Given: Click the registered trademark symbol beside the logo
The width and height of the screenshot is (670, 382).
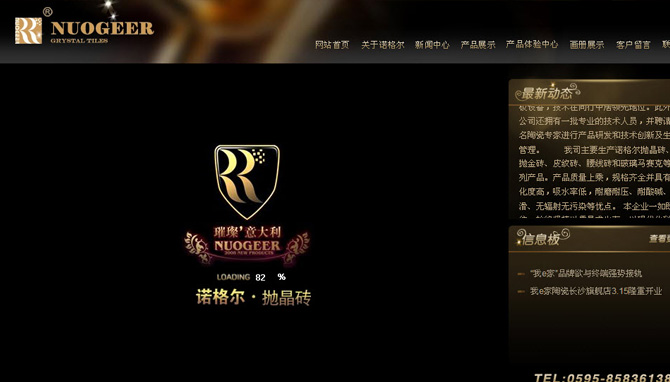Looking at the screenshot, I should 47,12.
